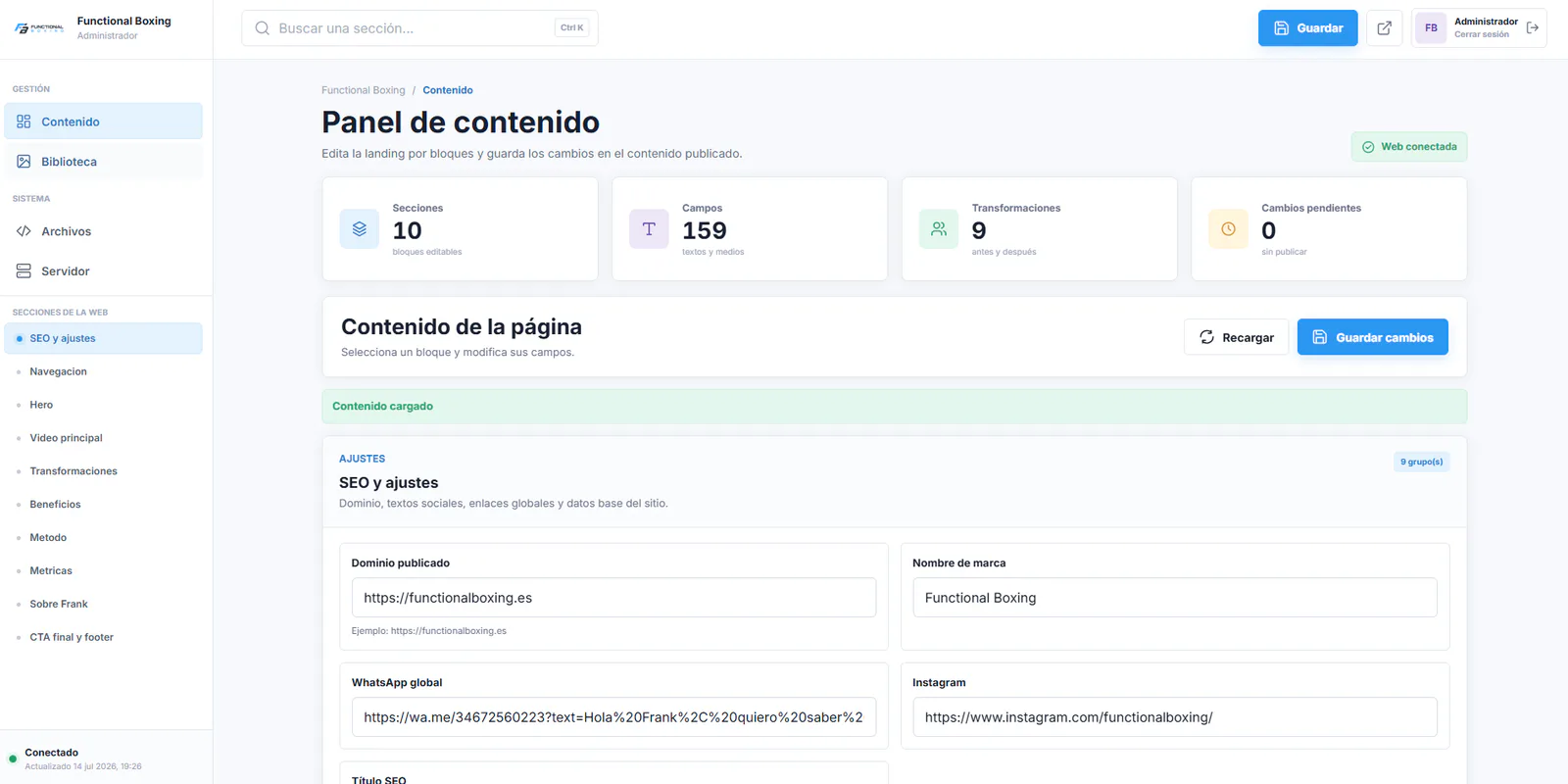Click the WhatsApp global input field
The image size is (1568, 784).
pos(613,717)
